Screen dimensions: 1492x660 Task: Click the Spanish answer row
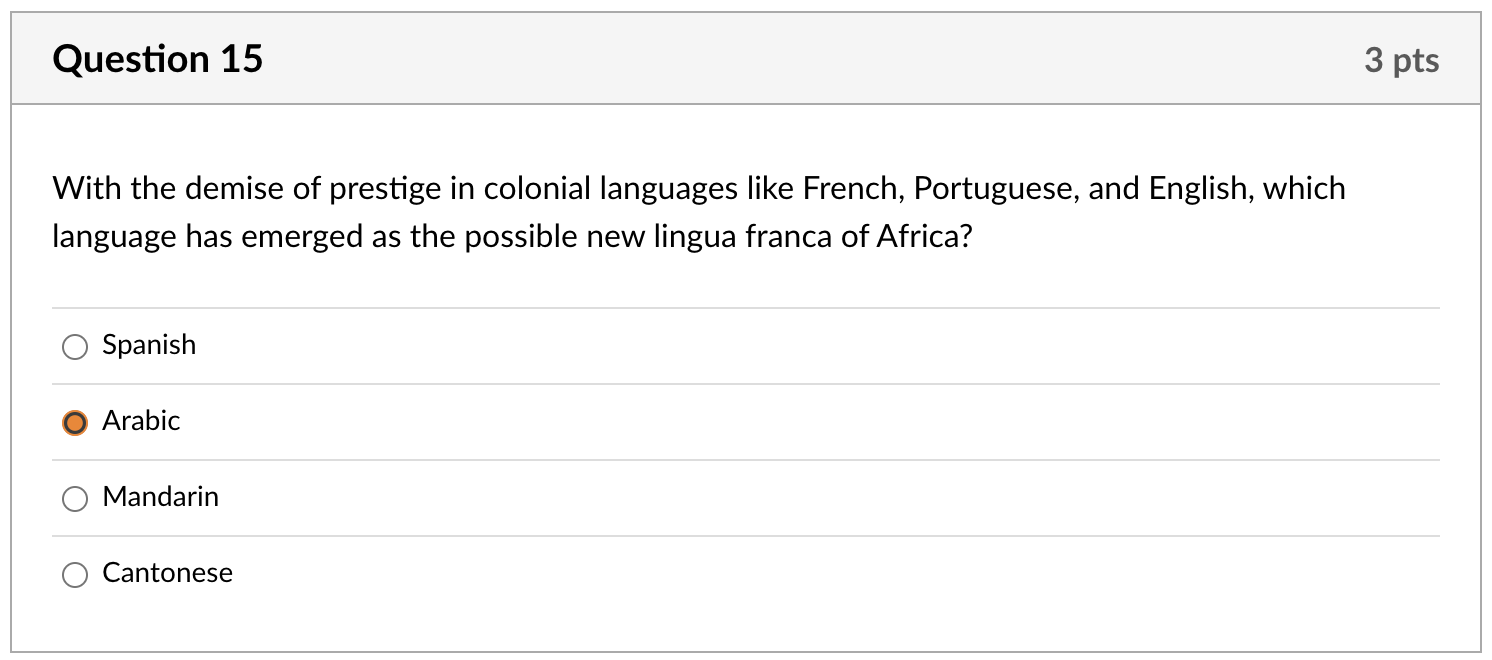700,346
